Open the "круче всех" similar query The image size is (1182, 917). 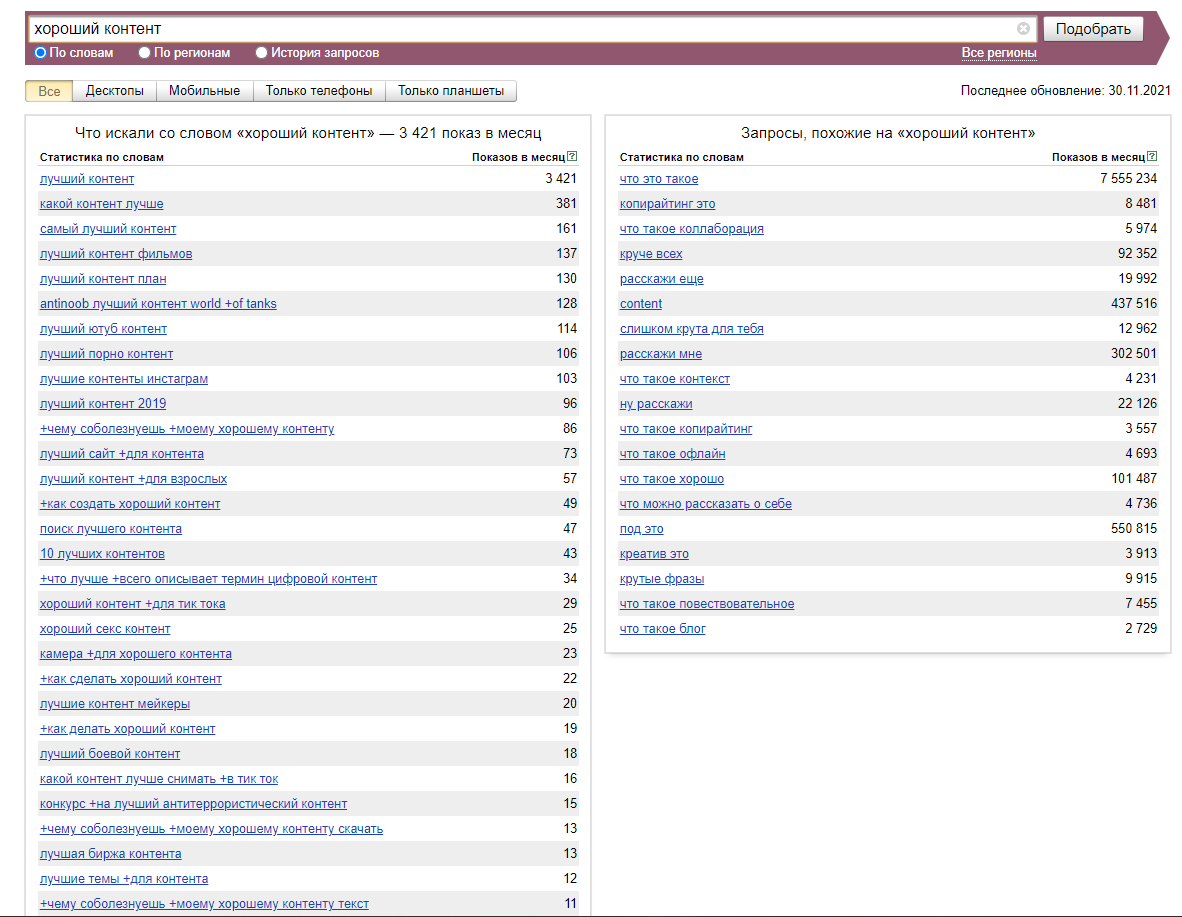[651, 253]
